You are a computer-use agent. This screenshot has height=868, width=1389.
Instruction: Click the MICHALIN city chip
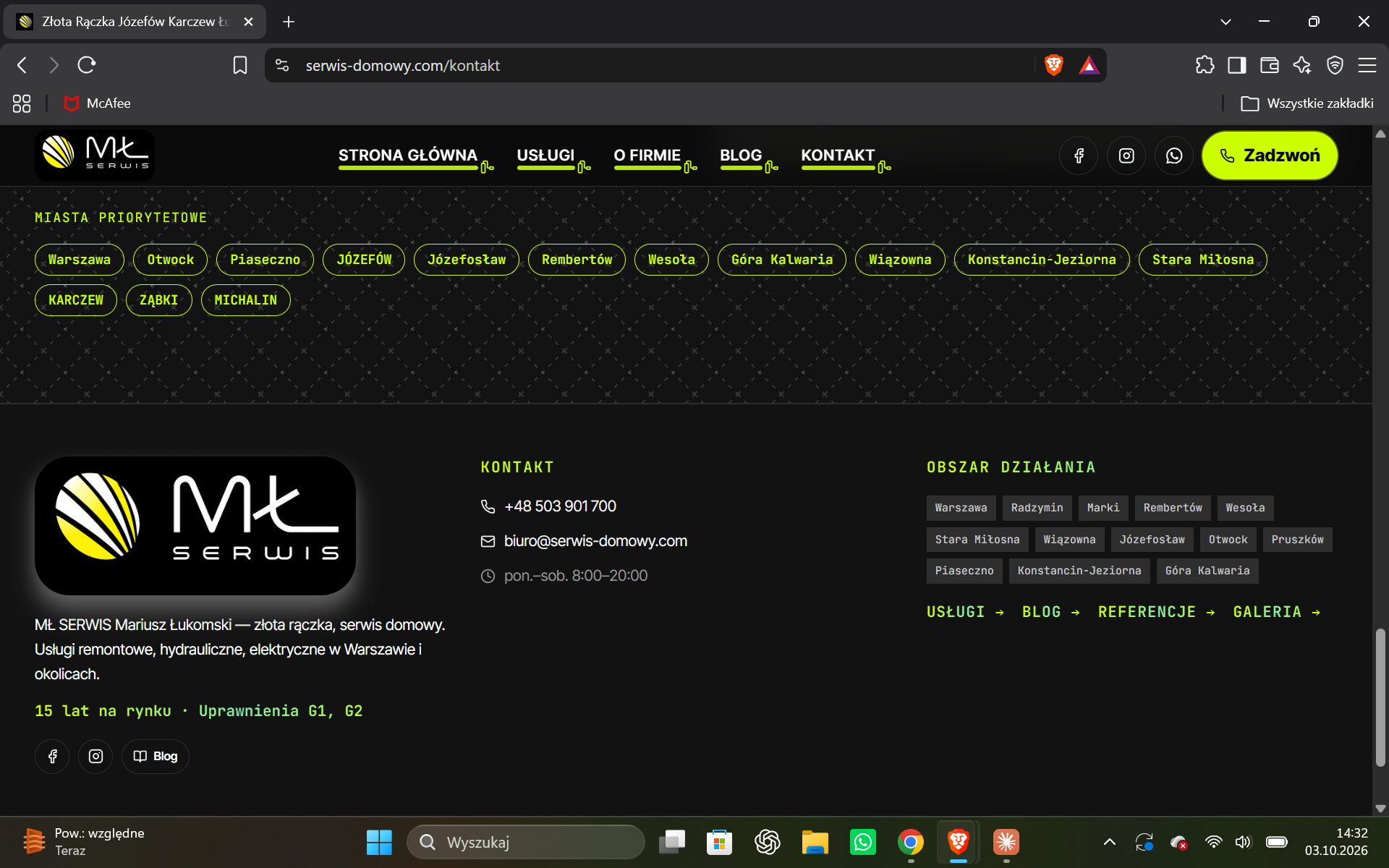246,300
